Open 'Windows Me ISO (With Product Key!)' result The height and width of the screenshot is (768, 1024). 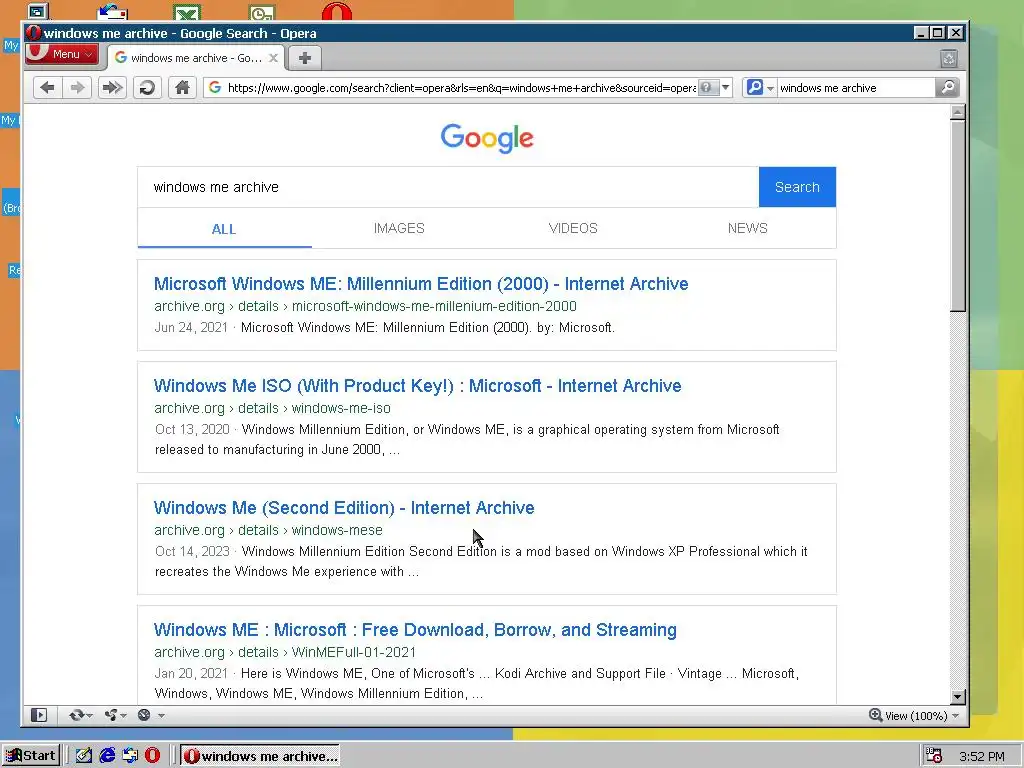click(418, 386)
